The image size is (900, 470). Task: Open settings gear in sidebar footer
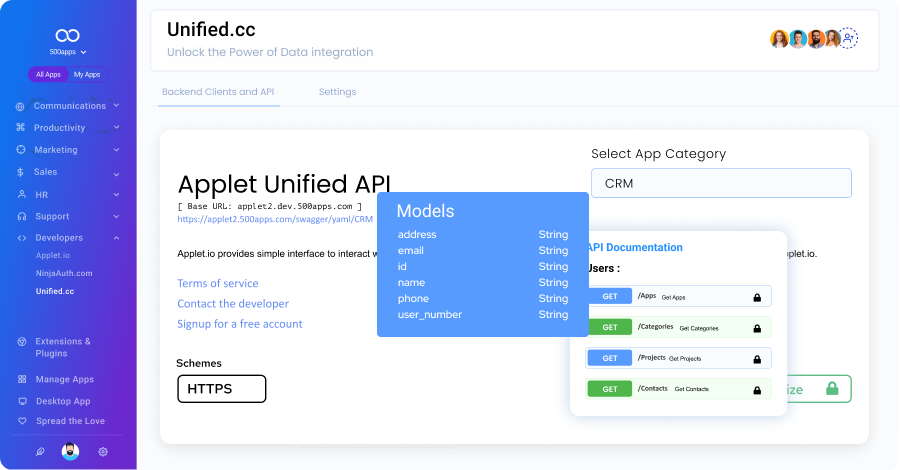point(103,451)
